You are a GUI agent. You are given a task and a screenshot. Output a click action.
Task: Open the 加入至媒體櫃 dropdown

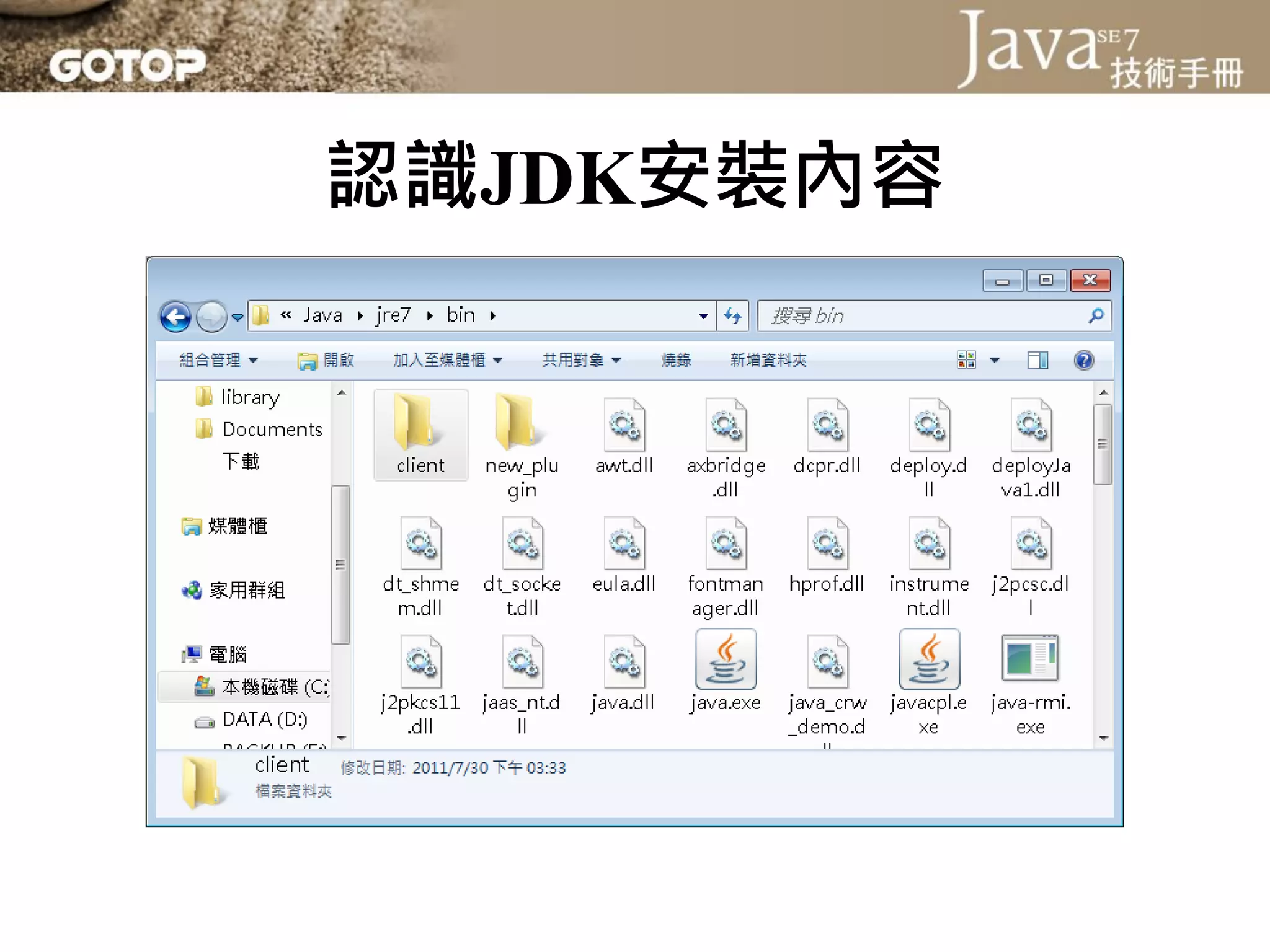click(447, 360)
